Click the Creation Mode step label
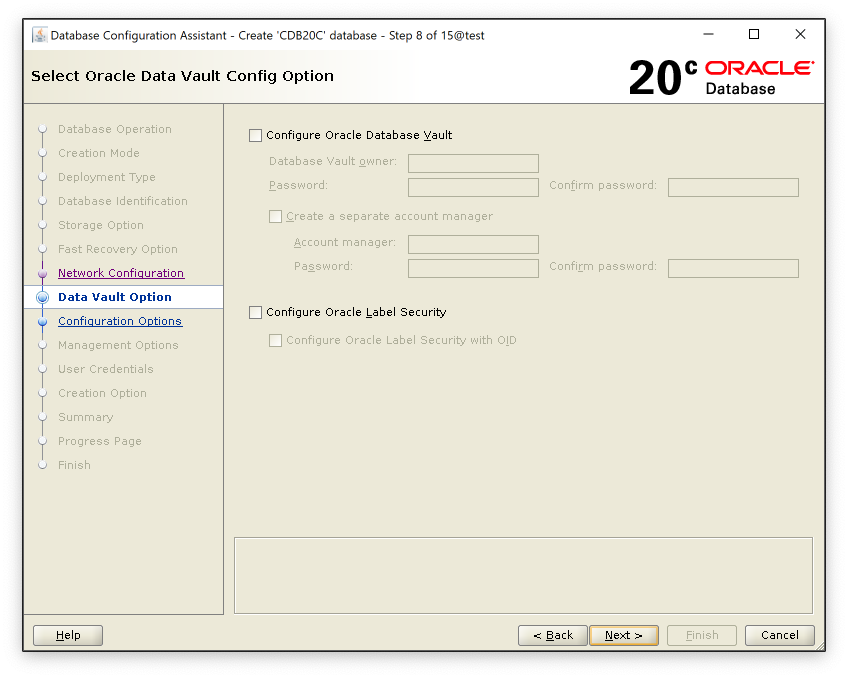 [99, 153]
